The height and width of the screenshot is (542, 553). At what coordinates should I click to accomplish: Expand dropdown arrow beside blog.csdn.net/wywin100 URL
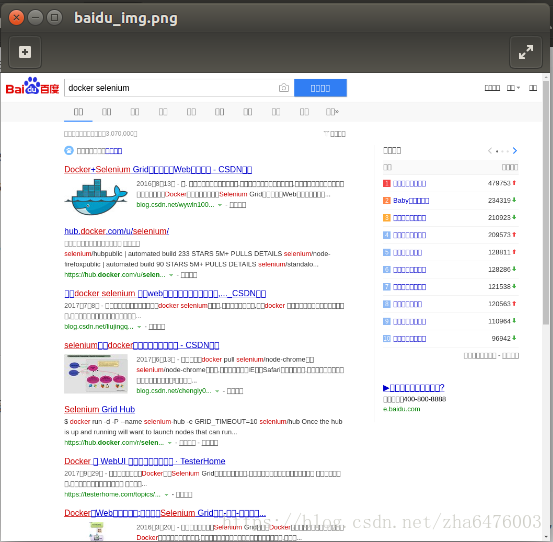[x=220, y=205]
